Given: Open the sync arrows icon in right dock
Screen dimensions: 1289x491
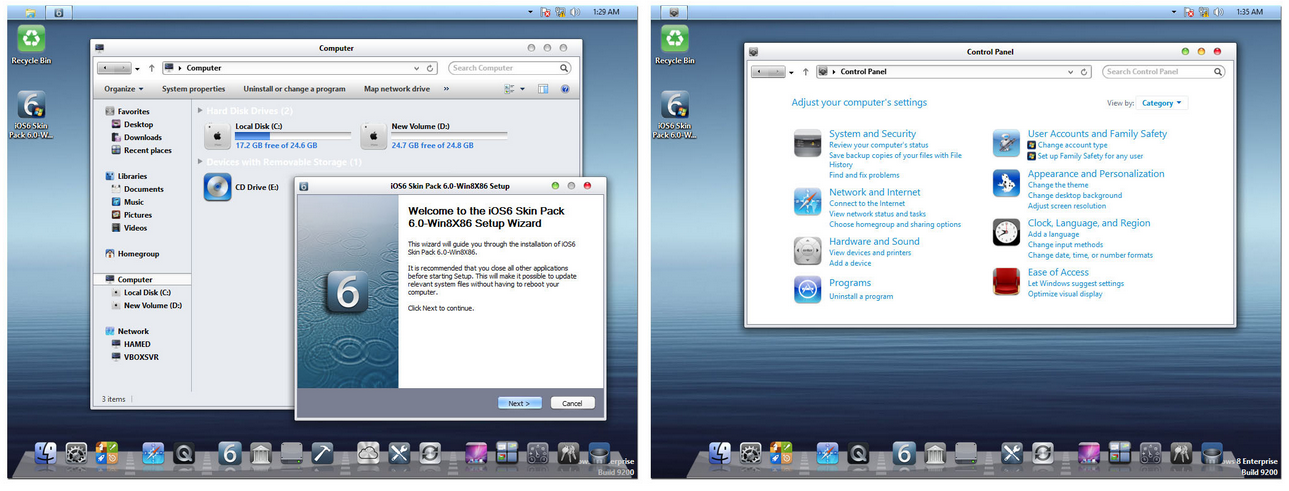Looking at the screenshot, I should [1042, 454].
